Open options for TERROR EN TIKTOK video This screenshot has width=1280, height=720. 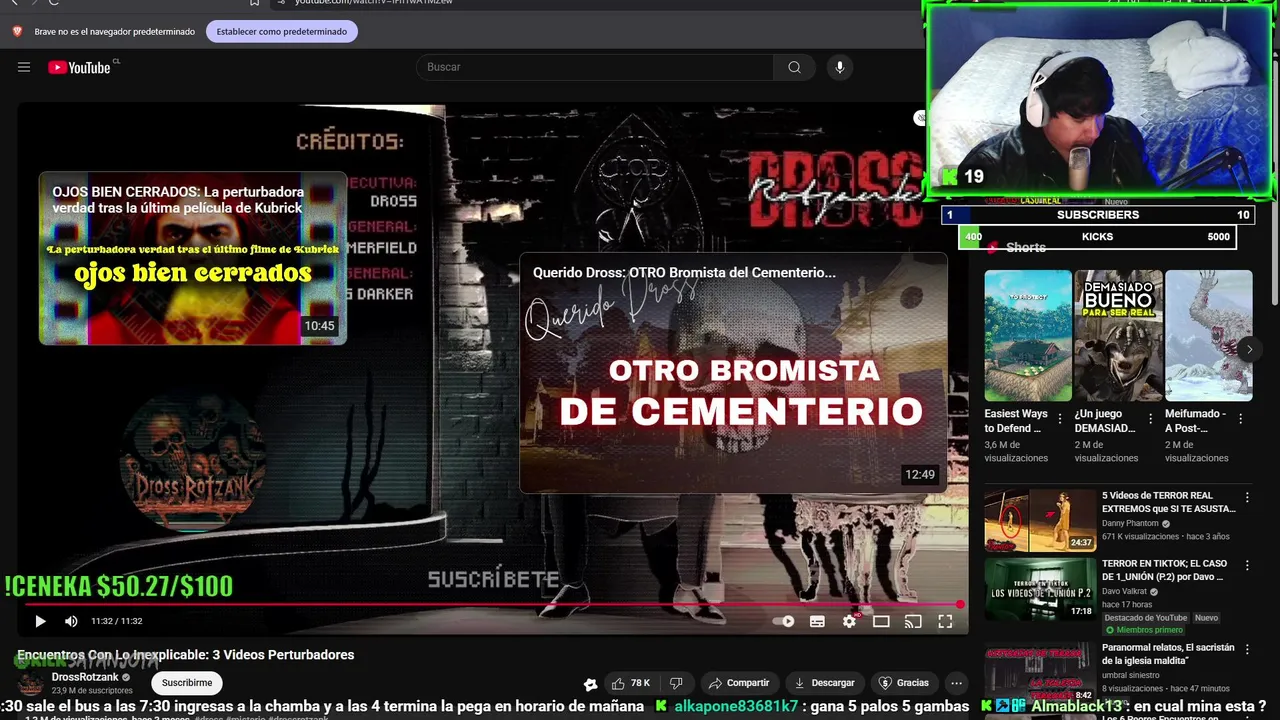point(1247,565)
